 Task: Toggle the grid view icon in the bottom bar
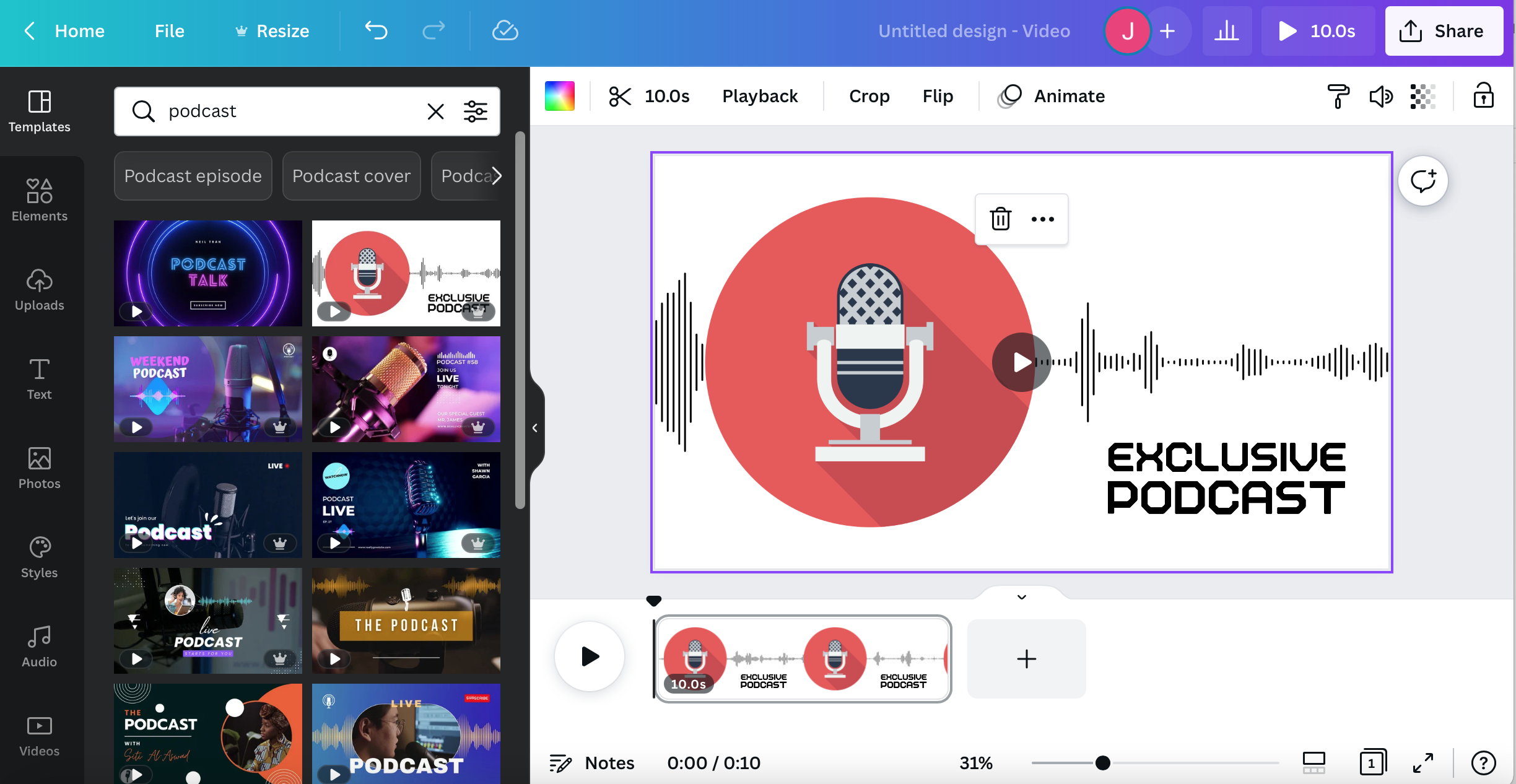point(1313,763)
